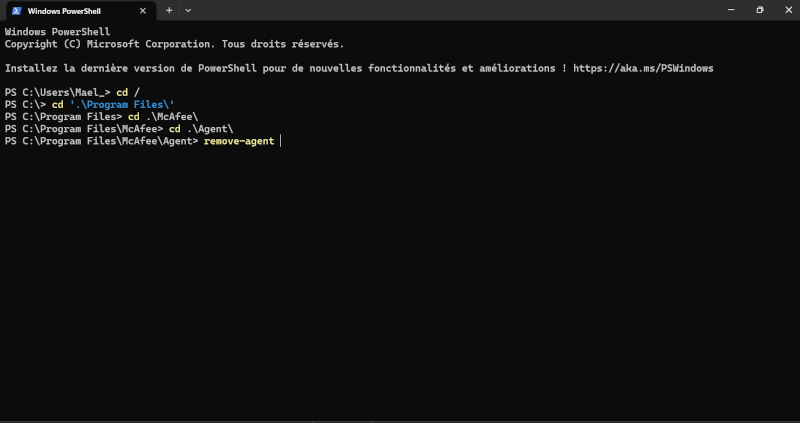Click the cursor after the remove-agent command
The image size is (800, 423).
tap(282, 141)
